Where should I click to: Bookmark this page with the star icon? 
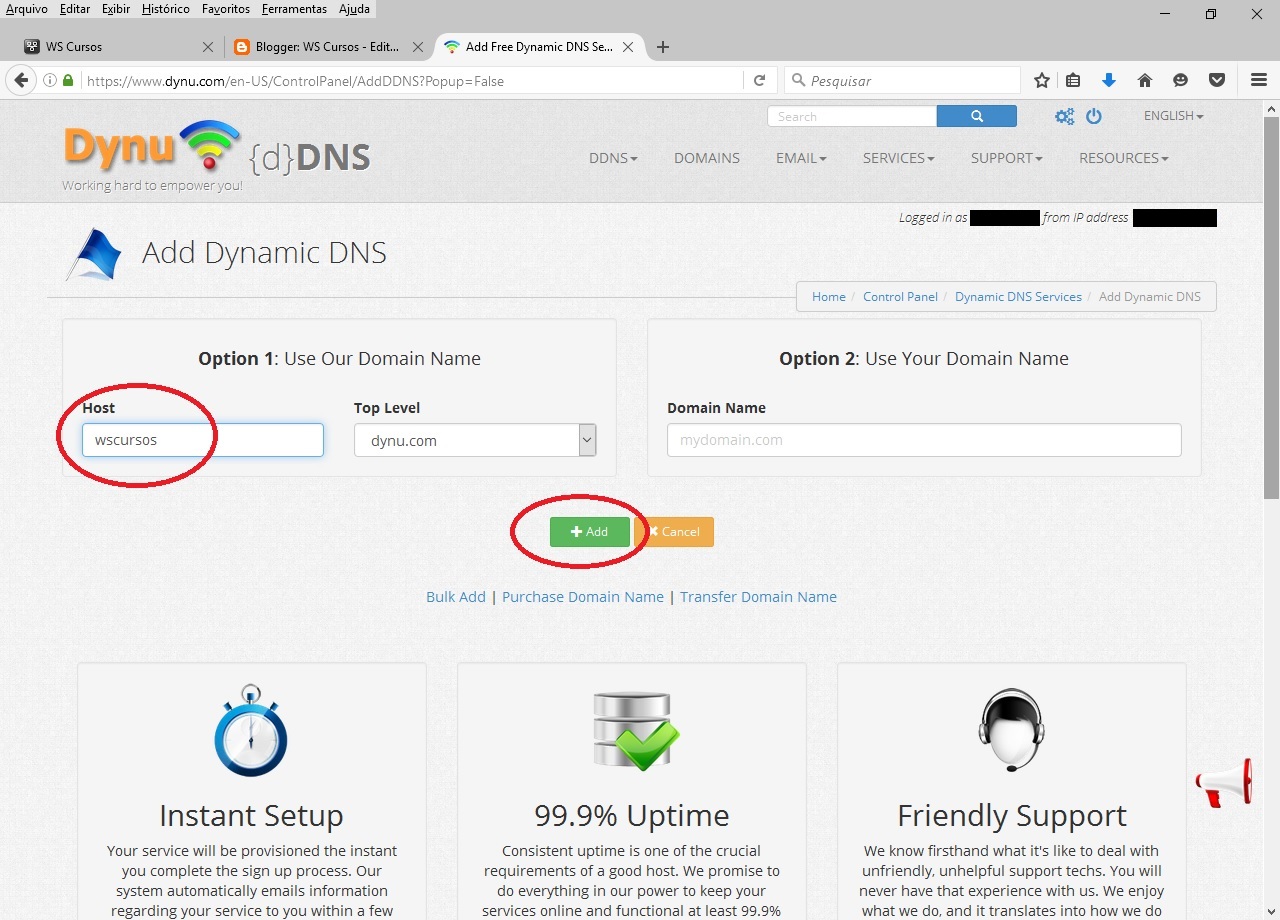pos(1042,80)
